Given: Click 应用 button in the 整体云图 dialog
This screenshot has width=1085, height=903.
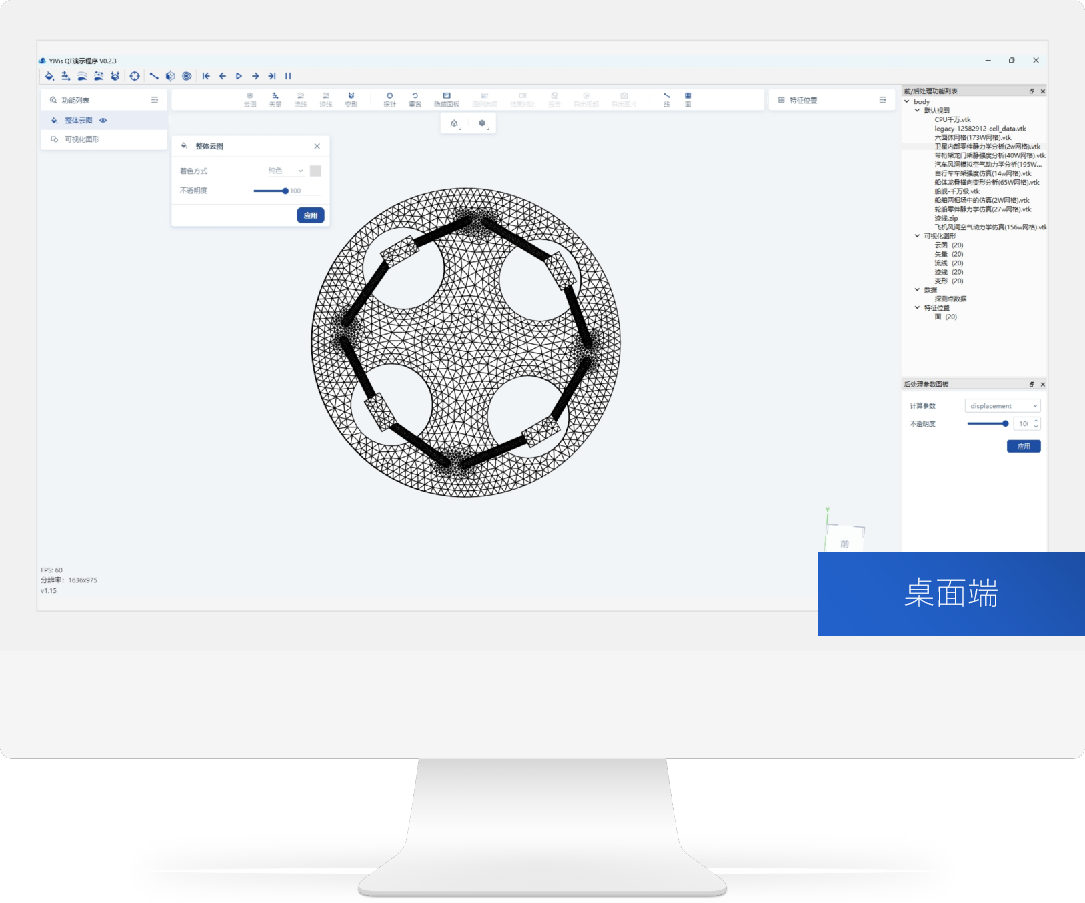Looking at the screenshot, I should (x=310, y=215).
